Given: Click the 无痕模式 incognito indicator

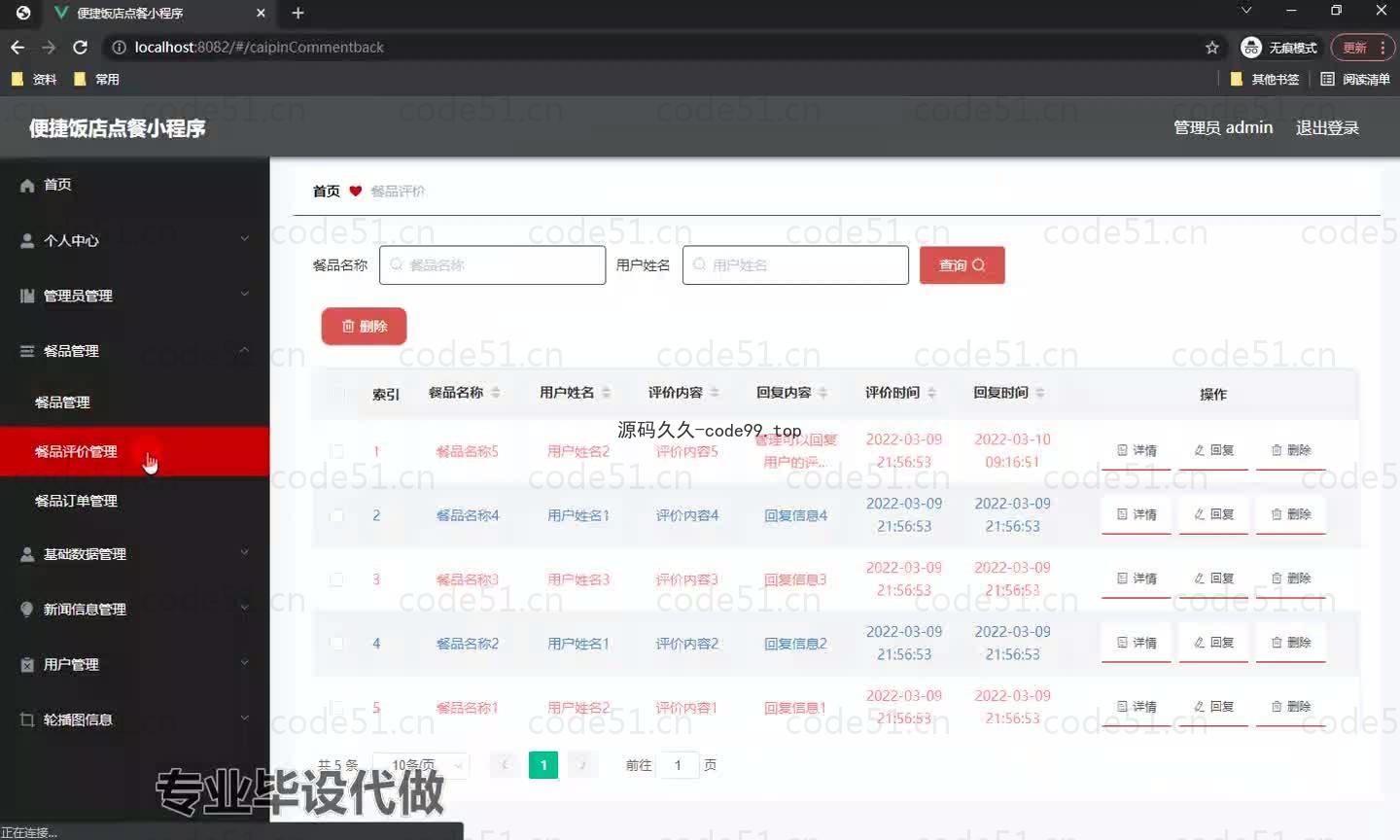Looking at the screenshot, I should tap(1279, 47).
